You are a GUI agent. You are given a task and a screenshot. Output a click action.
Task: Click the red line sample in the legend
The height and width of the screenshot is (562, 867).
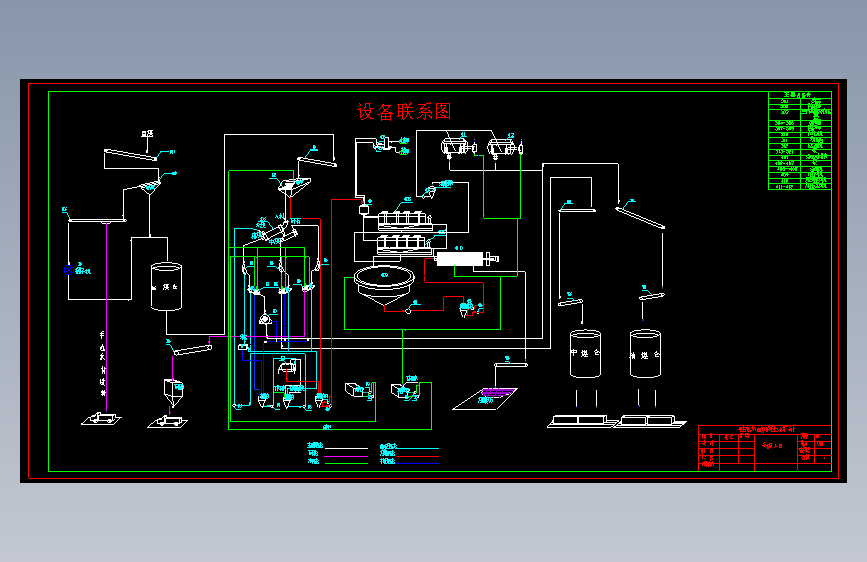tap(417, 456)
